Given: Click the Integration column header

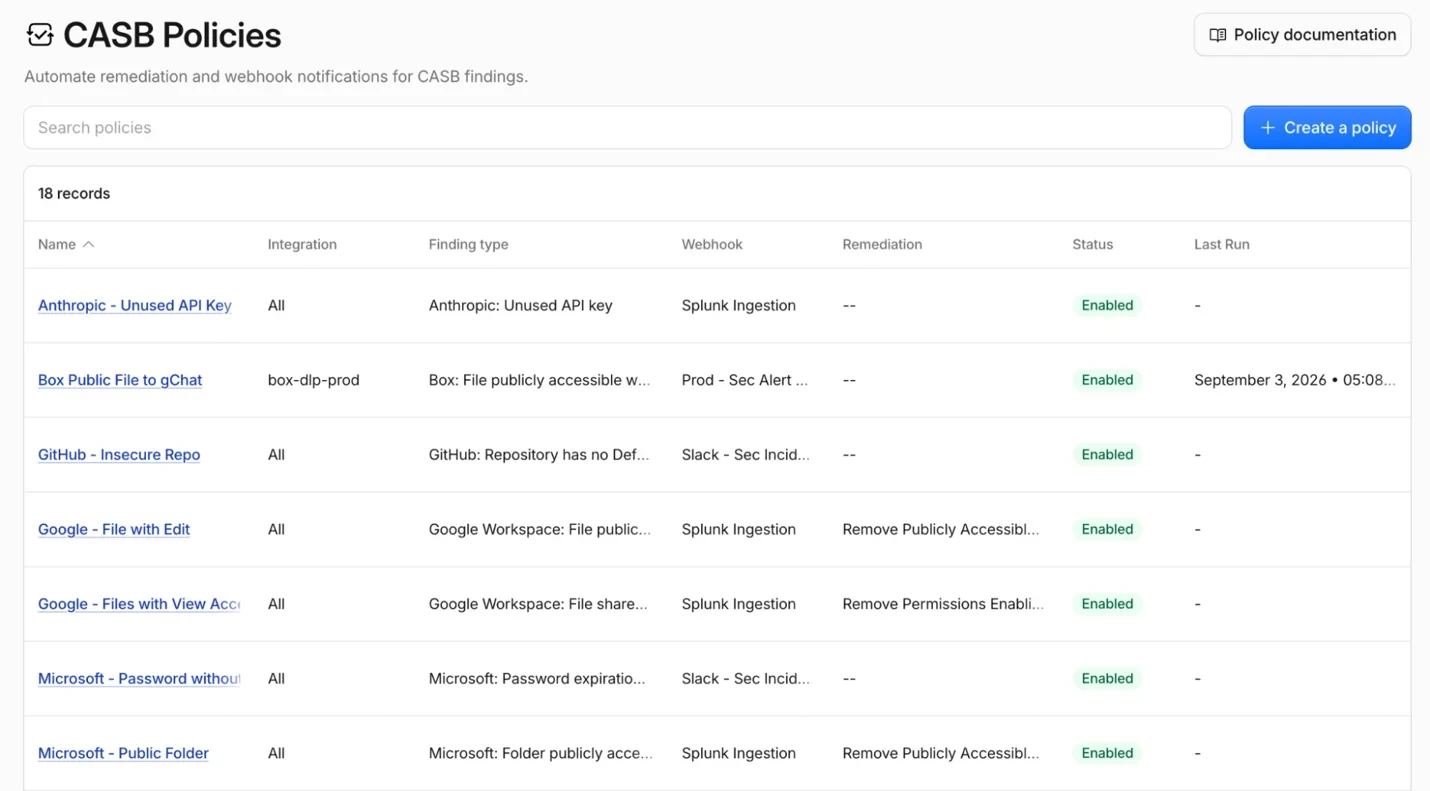Looking at the screenshot, I should (302, 245).
